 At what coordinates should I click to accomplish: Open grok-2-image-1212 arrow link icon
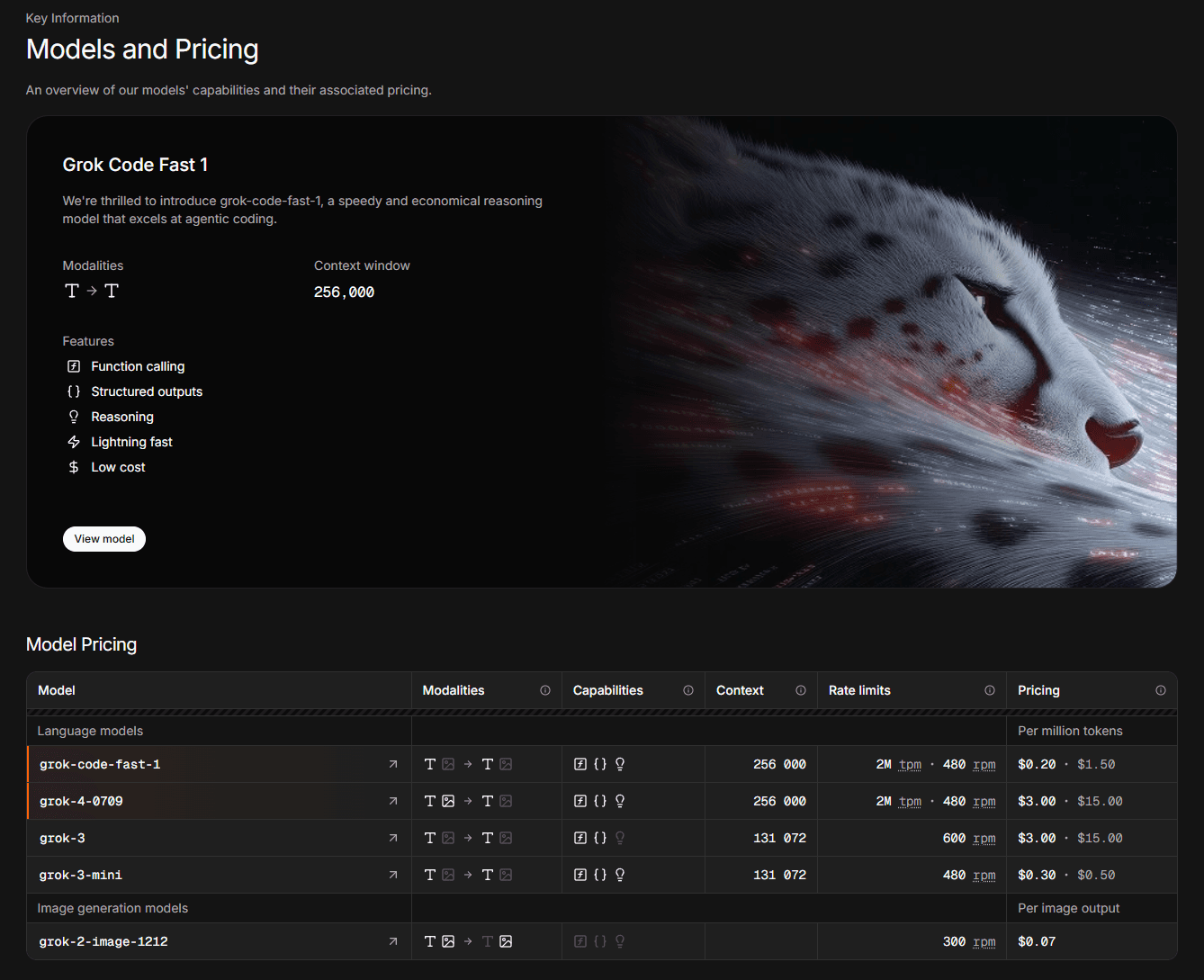click(x=392, y=941)
